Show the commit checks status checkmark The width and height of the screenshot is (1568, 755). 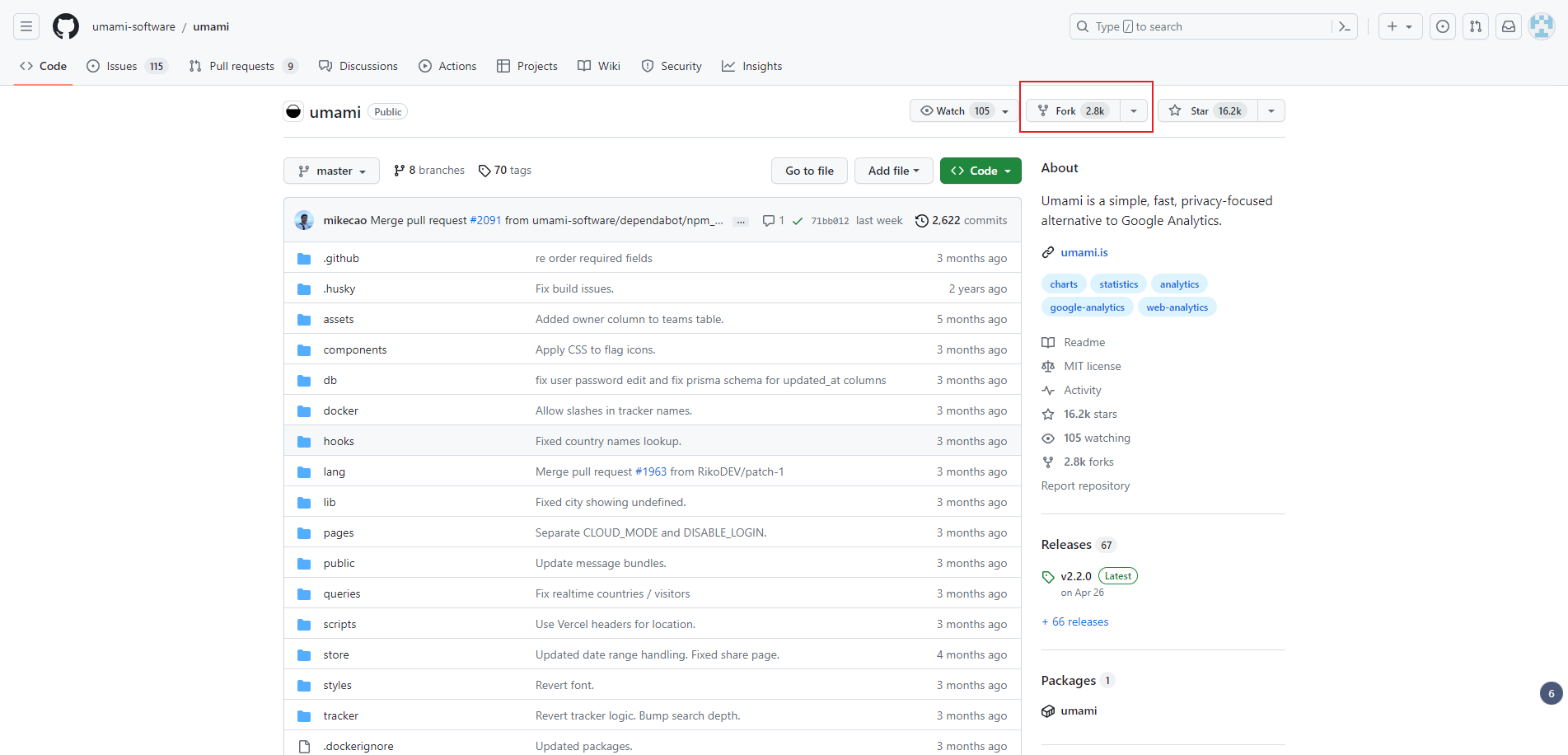coord(798,221)
